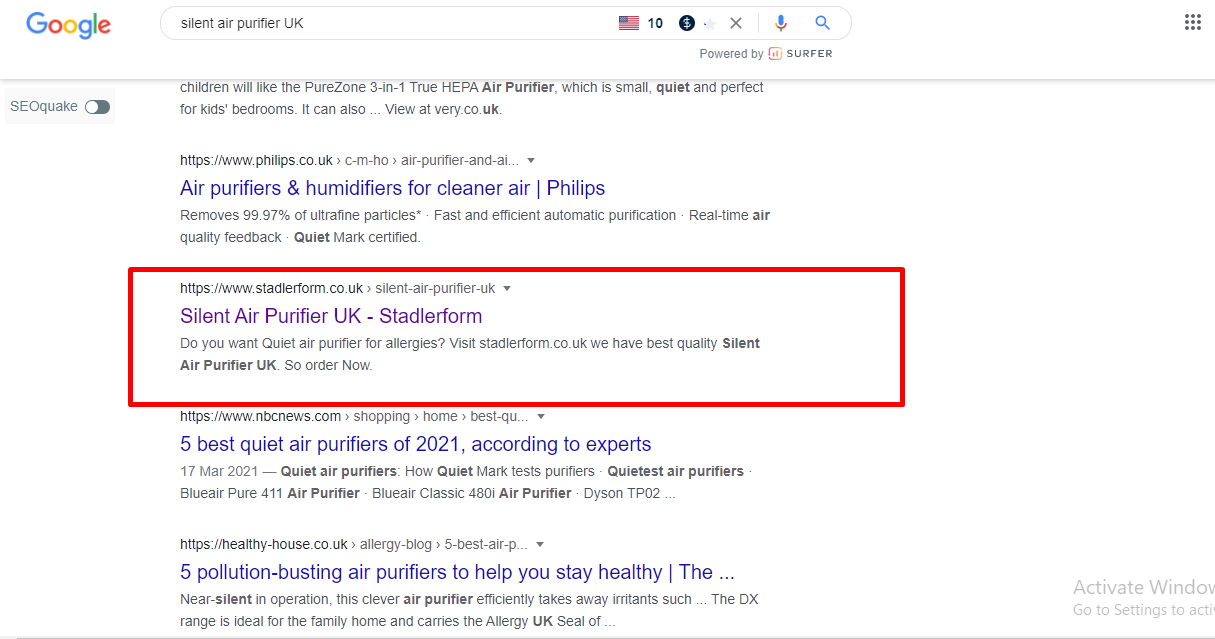Viewport: 1215px width, 639px height.
Task: Expand dropdown arrow next to NBC News URL
Action: tap(541, 416)
